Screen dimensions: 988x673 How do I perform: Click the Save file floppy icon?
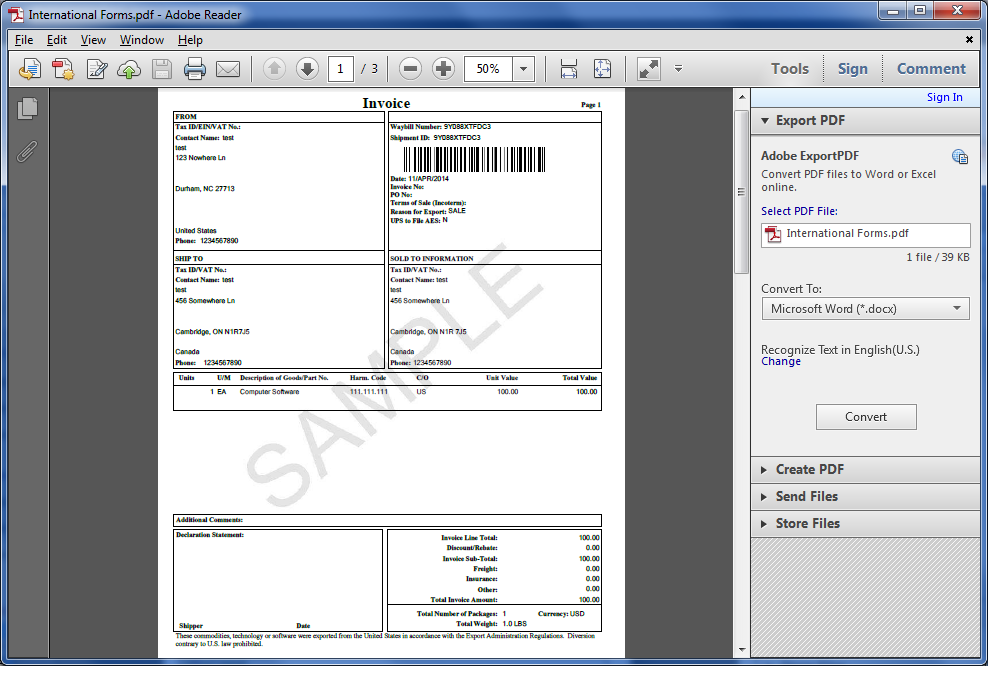point(162,69)
